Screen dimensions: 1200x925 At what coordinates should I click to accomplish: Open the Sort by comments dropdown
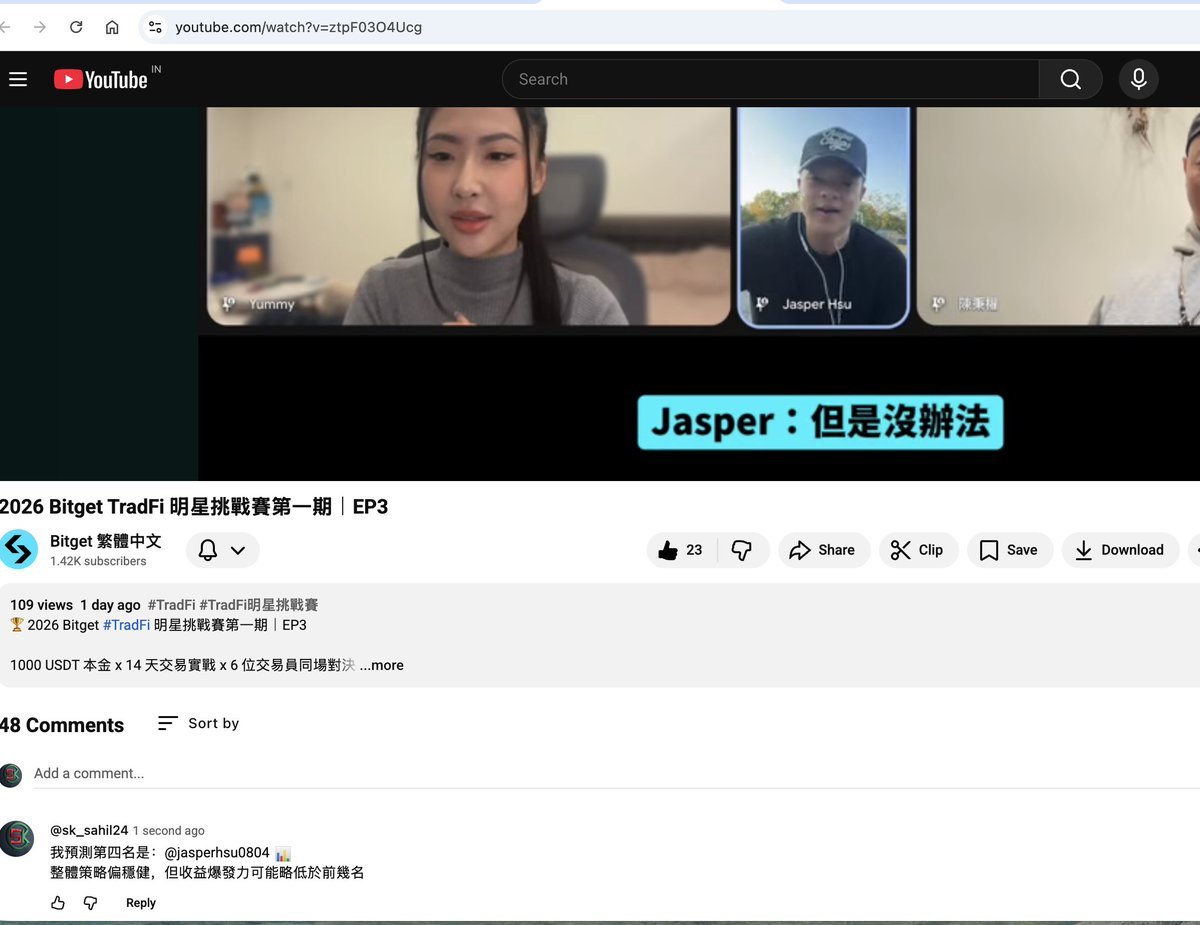click(198, 723)
